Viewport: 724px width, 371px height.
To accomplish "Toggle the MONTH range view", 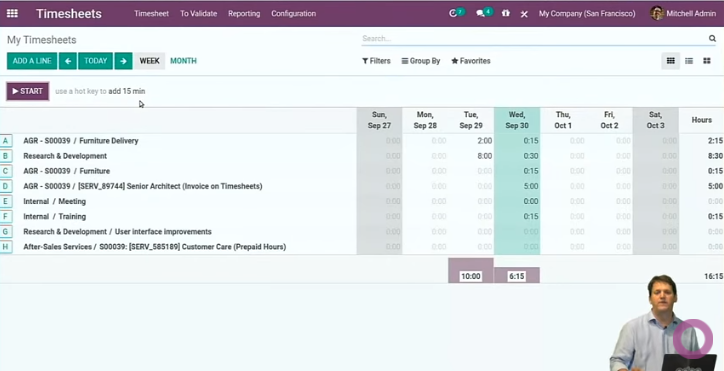I will (x=183, y=61).
